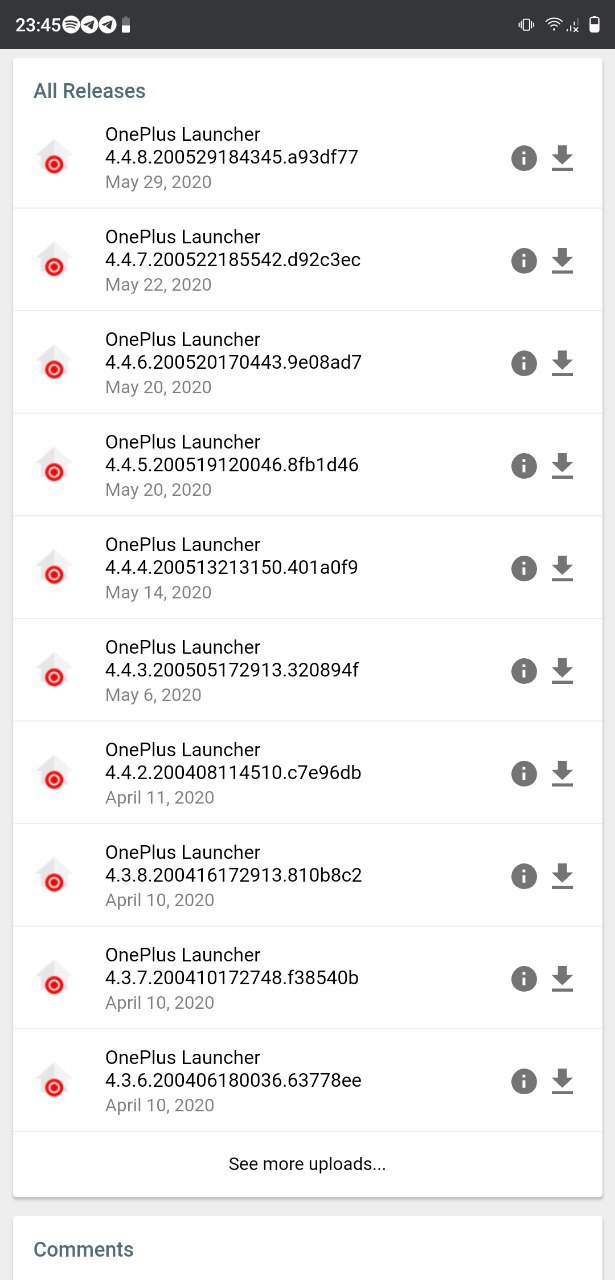Tap the 23:45 status bar clock
615x1280 pixels.
pyautogui.click(x=38, y=25)
